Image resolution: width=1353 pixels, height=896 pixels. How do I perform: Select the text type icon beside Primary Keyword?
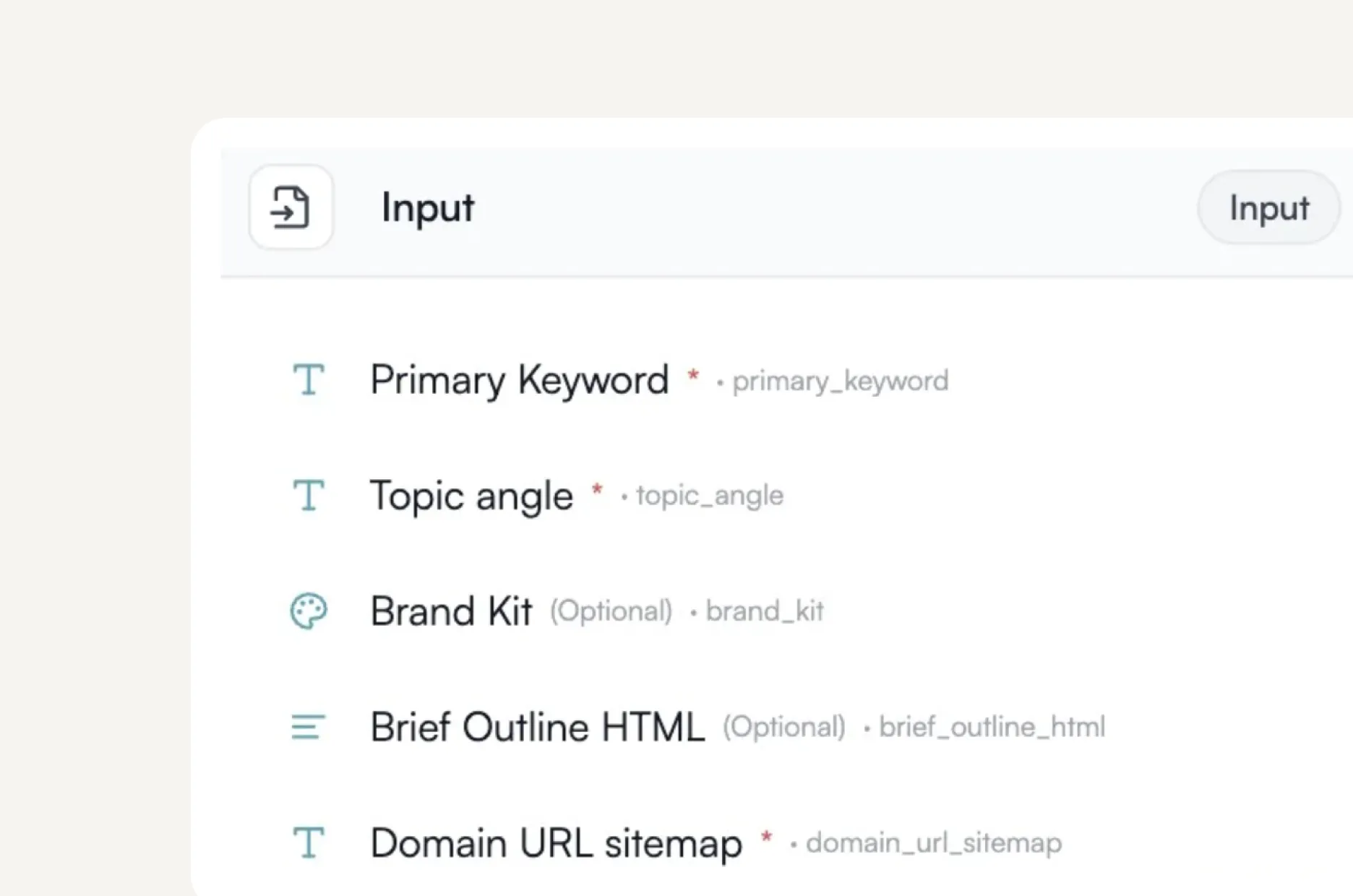[x=309, y=381]
